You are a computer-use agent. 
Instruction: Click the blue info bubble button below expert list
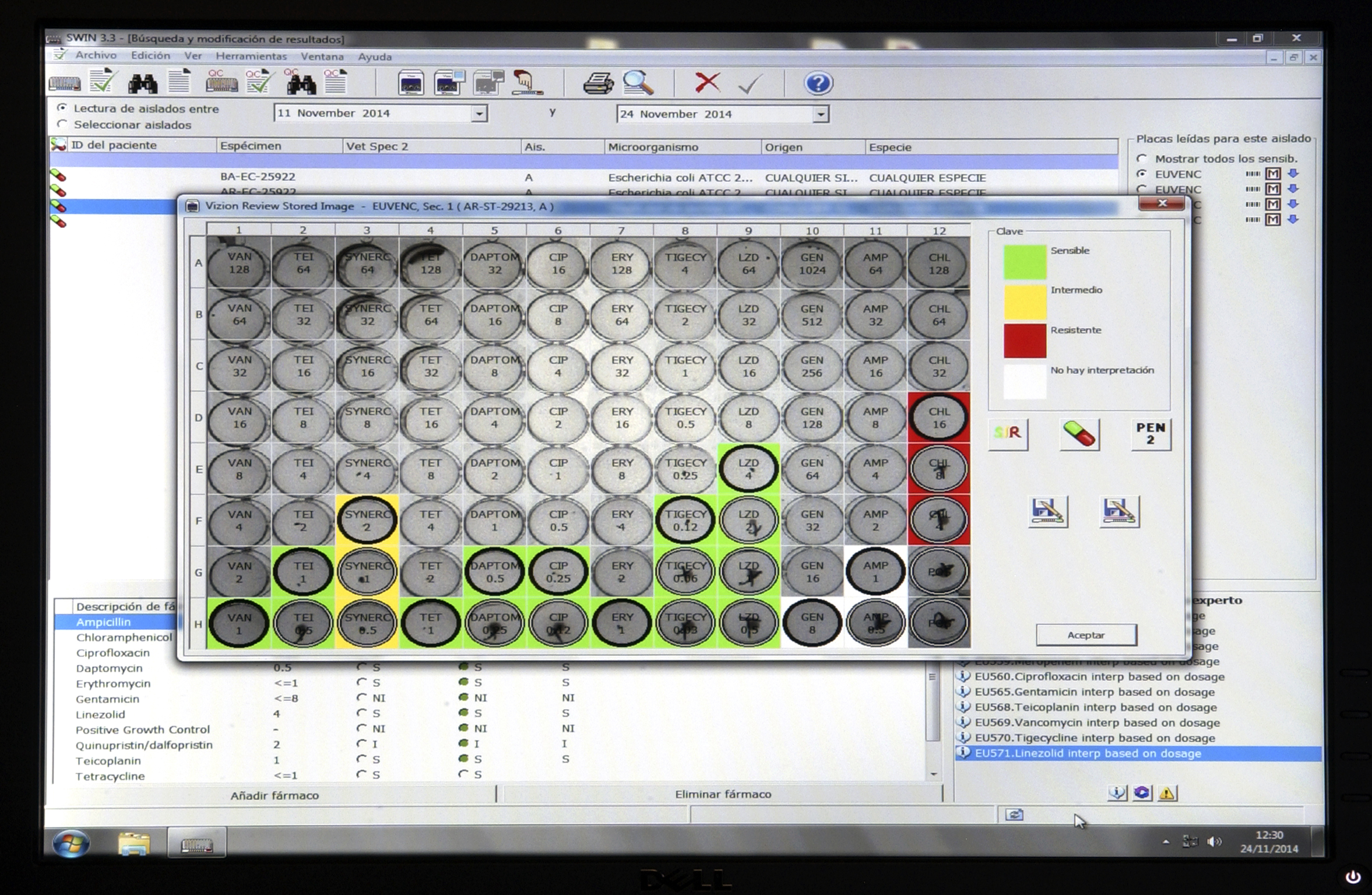[x=1117, y=793]
